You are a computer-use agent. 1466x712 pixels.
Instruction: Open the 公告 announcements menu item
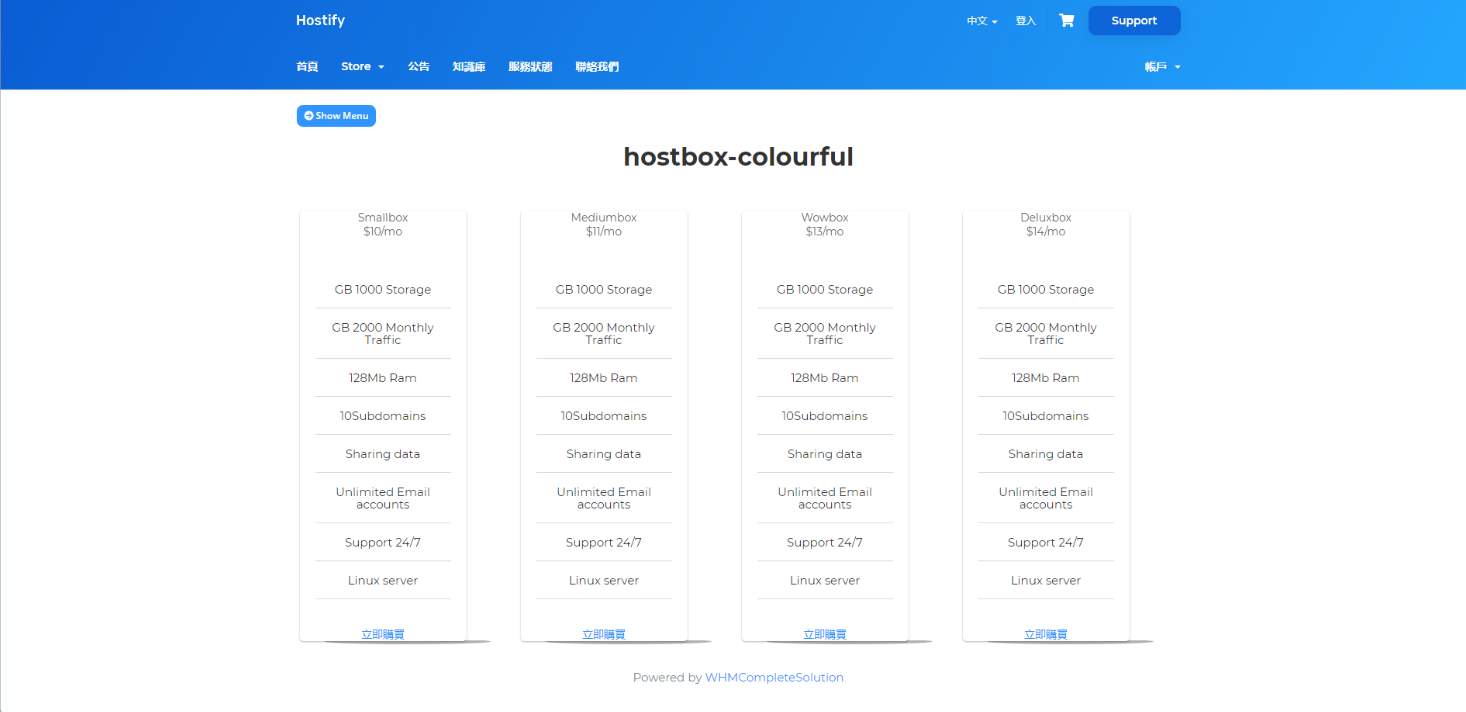click(418, 67)
